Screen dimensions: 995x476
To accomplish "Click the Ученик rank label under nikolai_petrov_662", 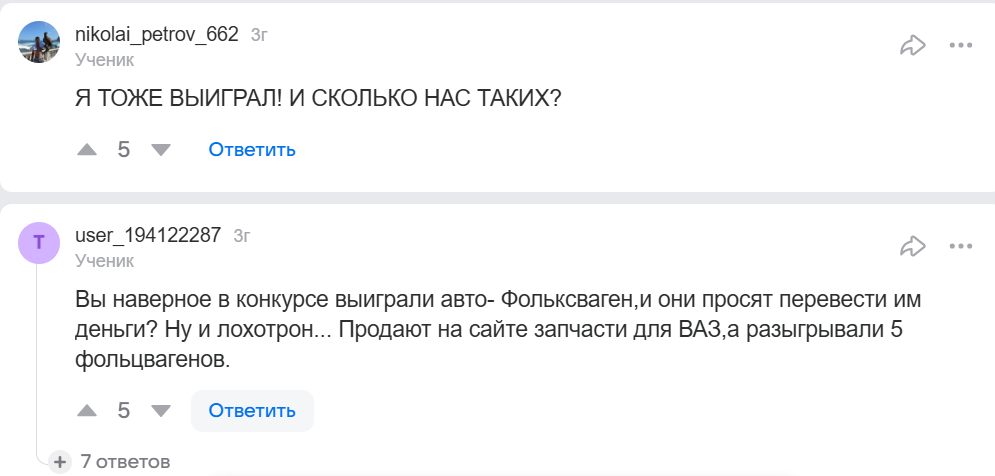I will click(104, 60).
